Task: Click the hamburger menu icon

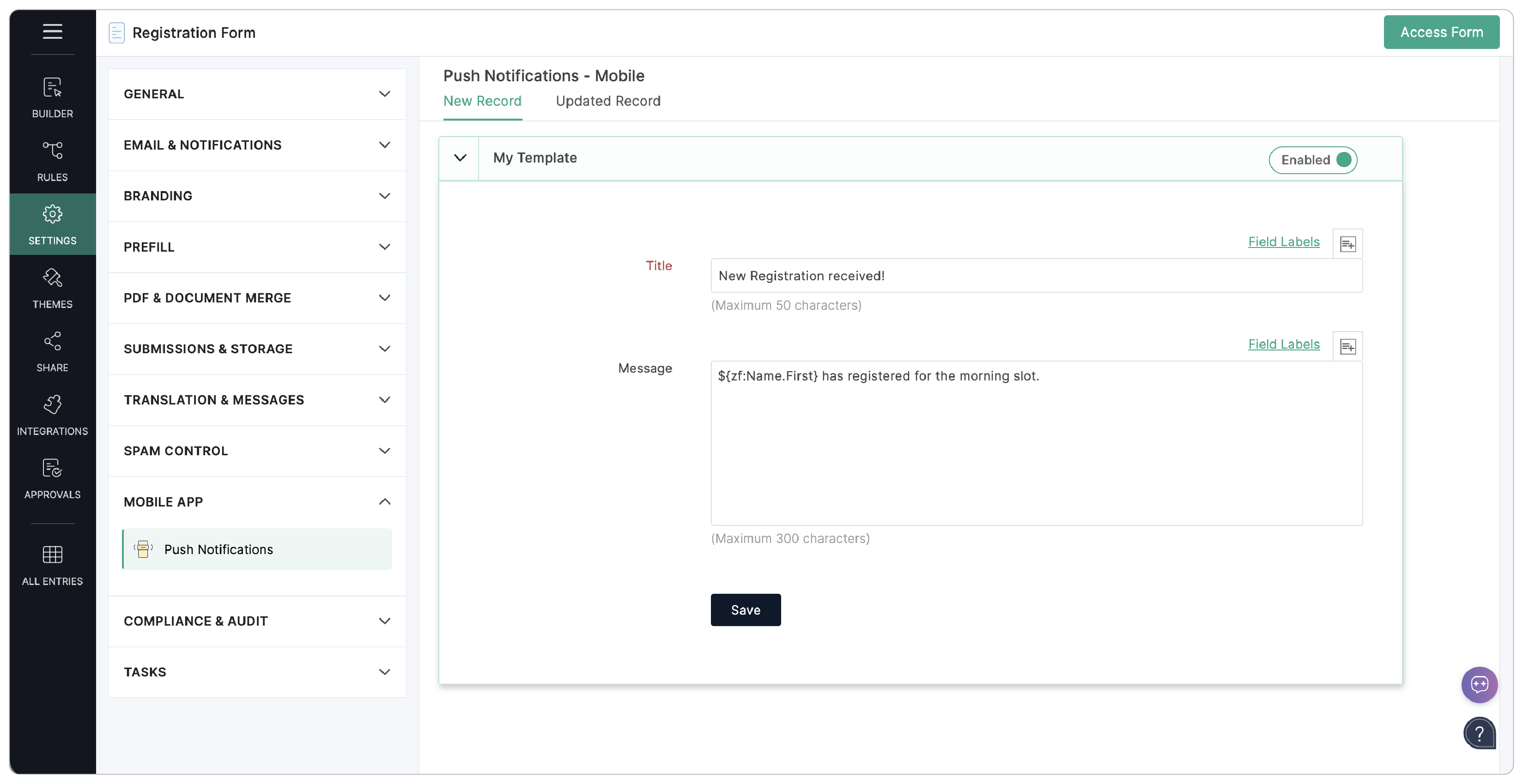Action: (x=52, y=31)
